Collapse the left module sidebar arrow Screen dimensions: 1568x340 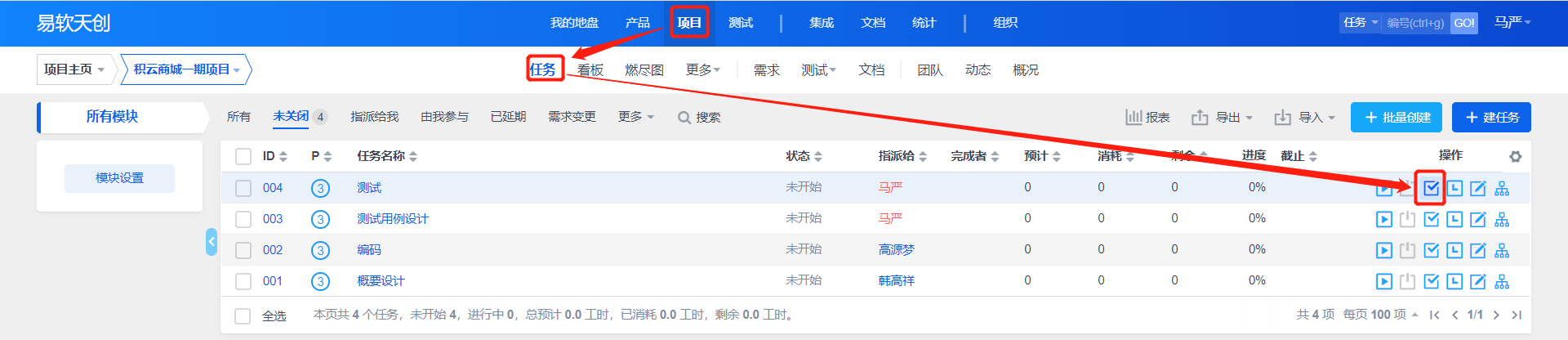212,242
